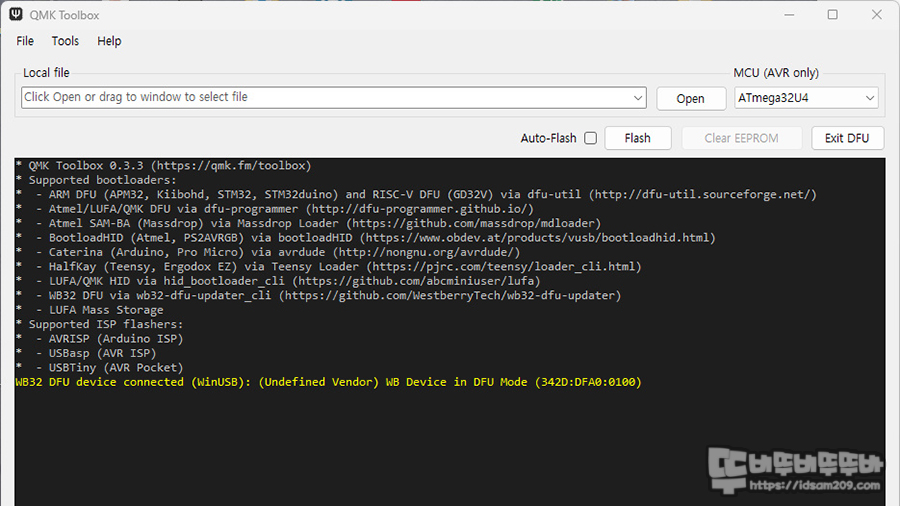
Task: Expand the Local file dropdown arrow
Action: [638, 98]
